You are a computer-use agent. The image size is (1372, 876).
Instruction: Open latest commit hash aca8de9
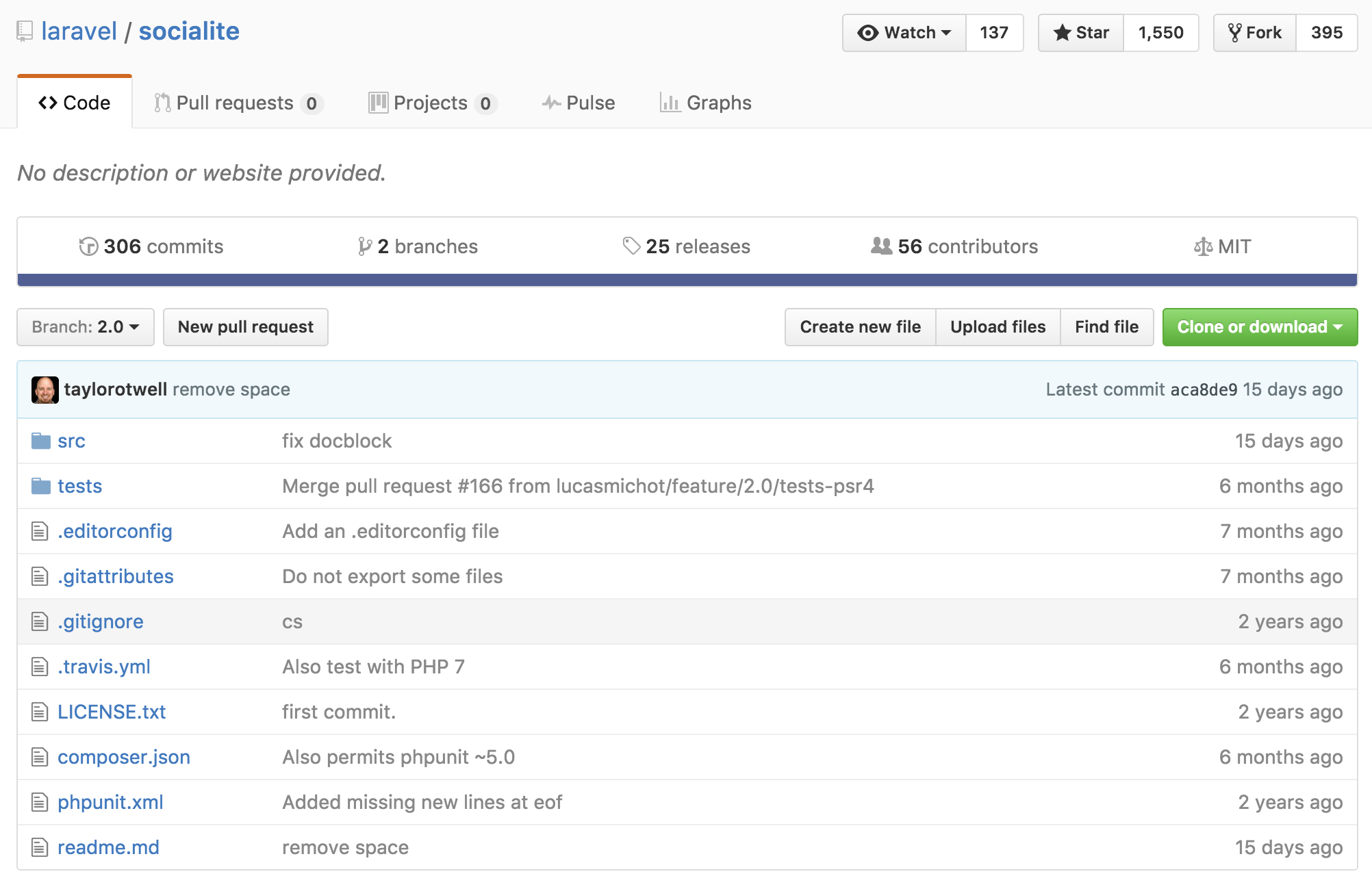pyautogui.click(x=1204, y=389)
